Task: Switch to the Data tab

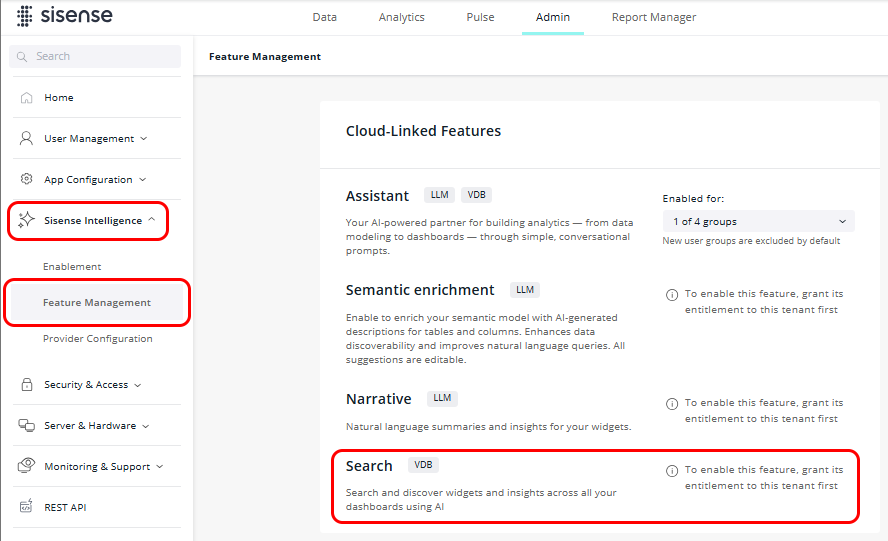Action: click(325, 17)
